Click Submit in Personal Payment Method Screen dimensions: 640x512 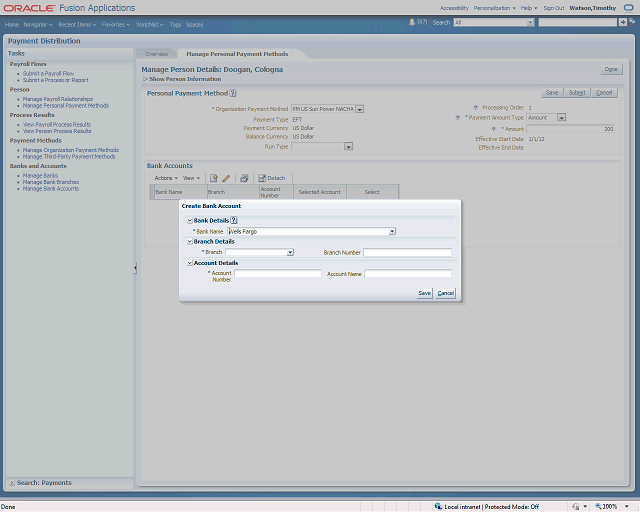point(577,93)
